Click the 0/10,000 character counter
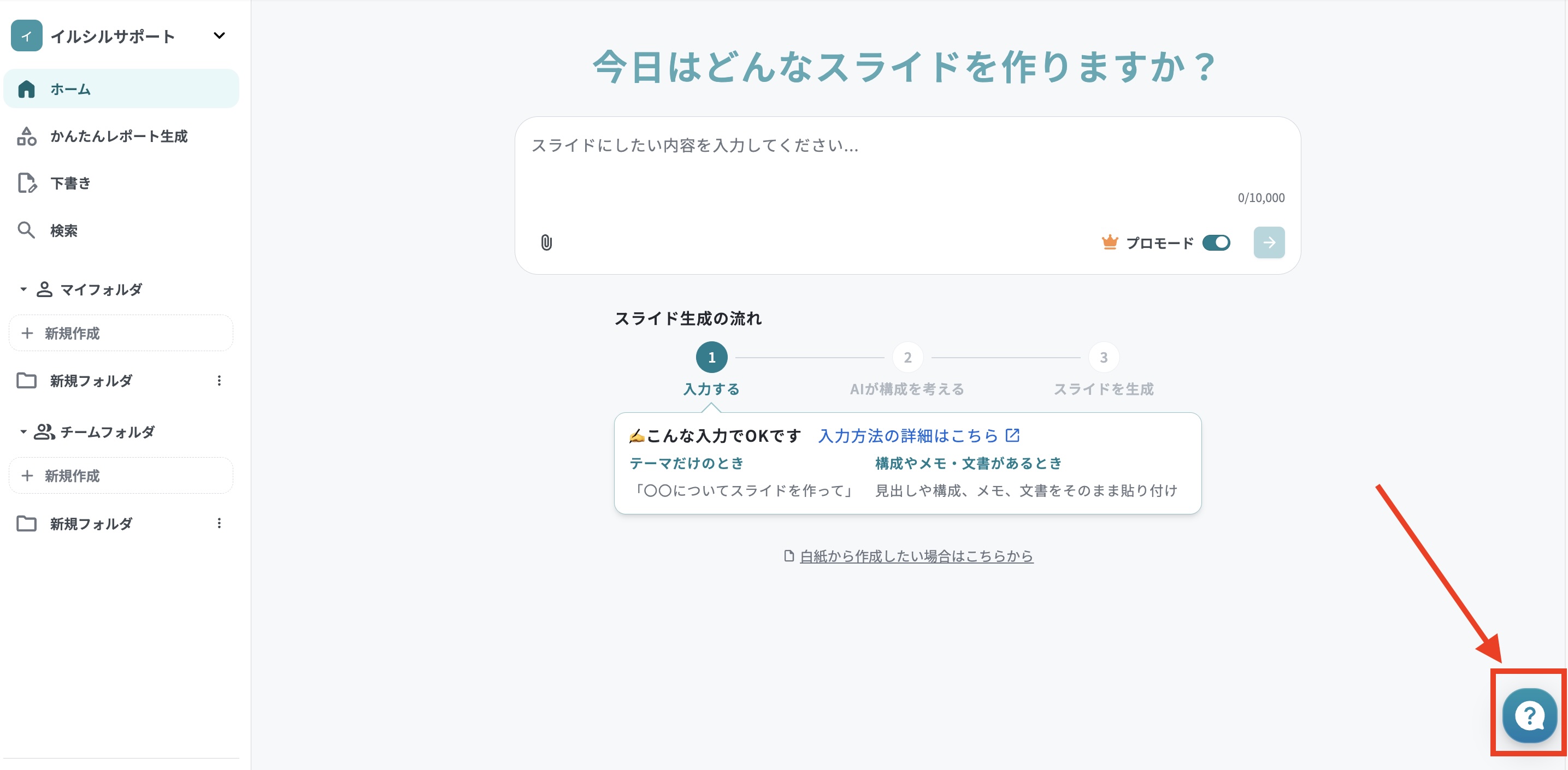 click(1261, 198)
